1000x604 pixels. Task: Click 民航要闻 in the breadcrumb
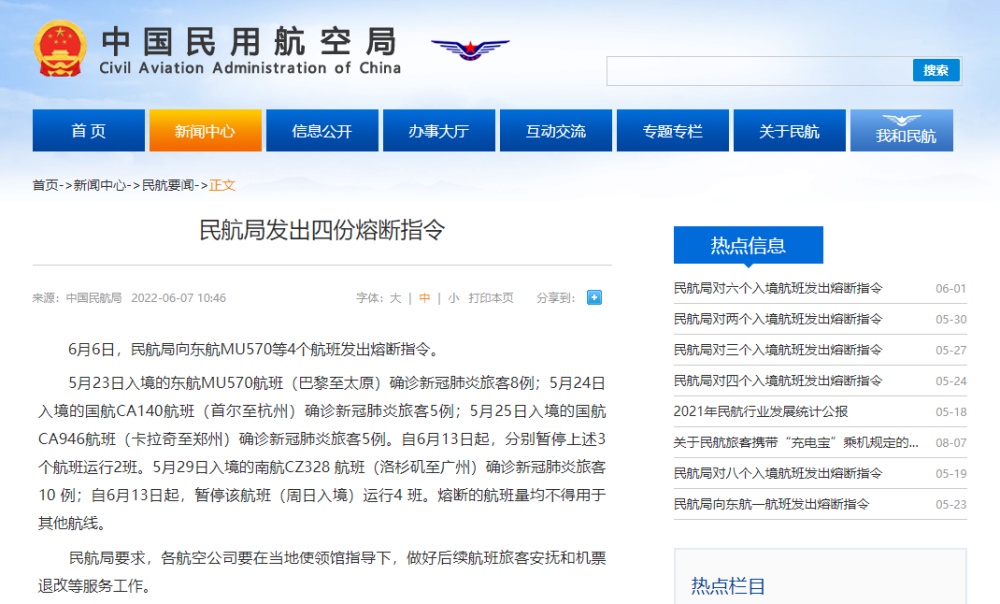click(x=168, y=185)
